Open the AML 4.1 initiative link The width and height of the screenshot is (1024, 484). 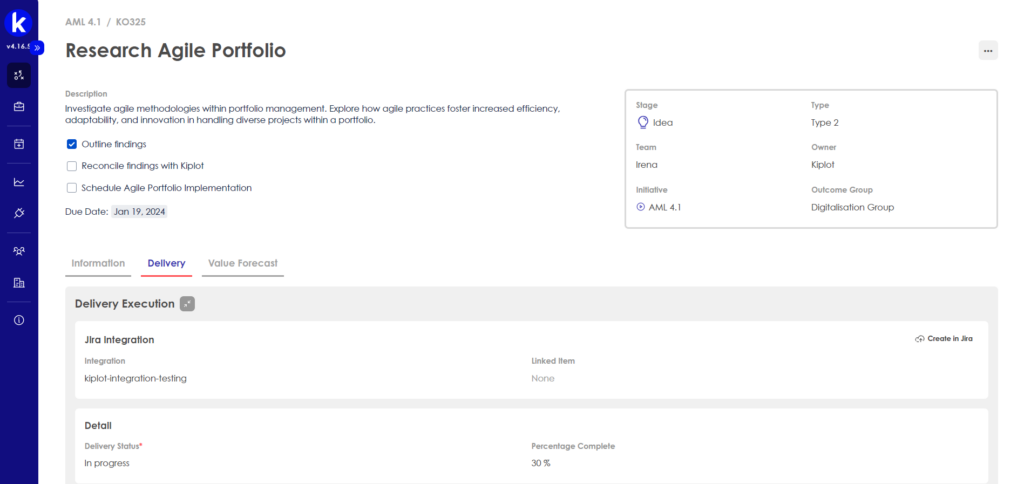coord(665,207)
